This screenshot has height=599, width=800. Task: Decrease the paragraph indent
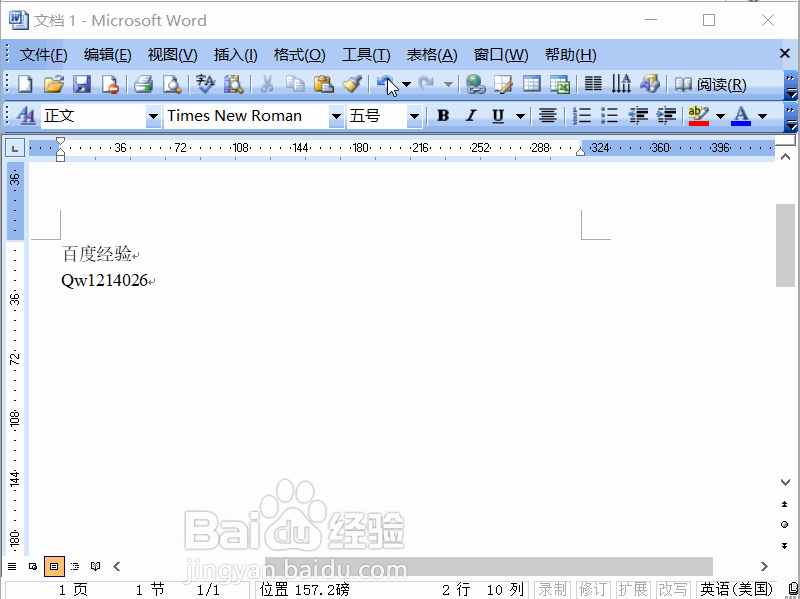pos(638,116)
